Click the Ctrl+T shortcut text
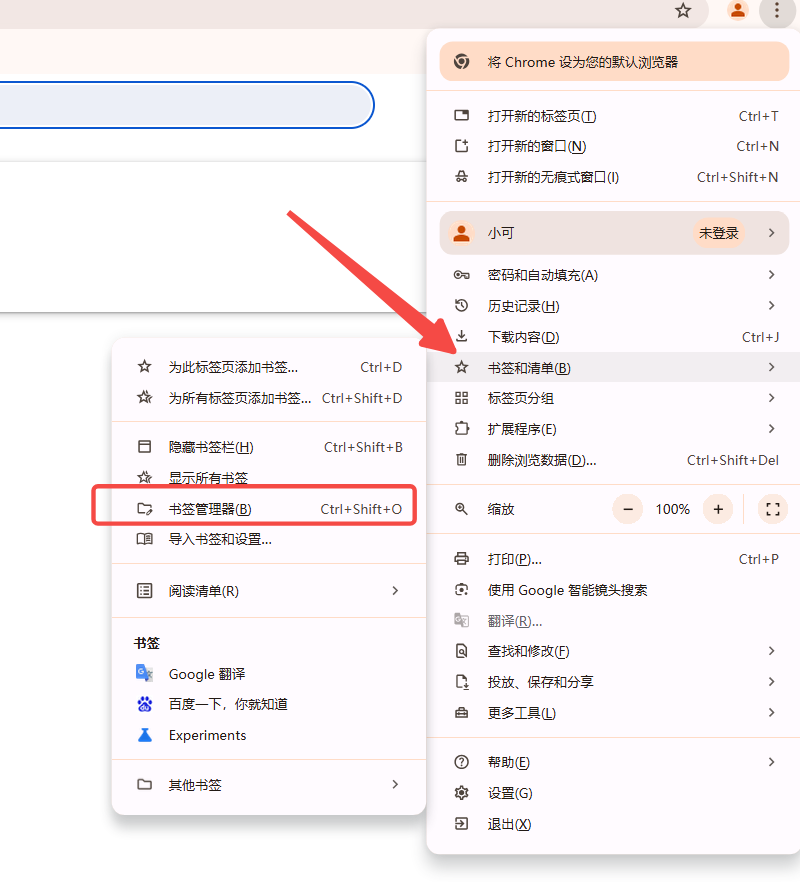This screenshot has width=800, height=882. pyautogui.click(x=758, y=116)
